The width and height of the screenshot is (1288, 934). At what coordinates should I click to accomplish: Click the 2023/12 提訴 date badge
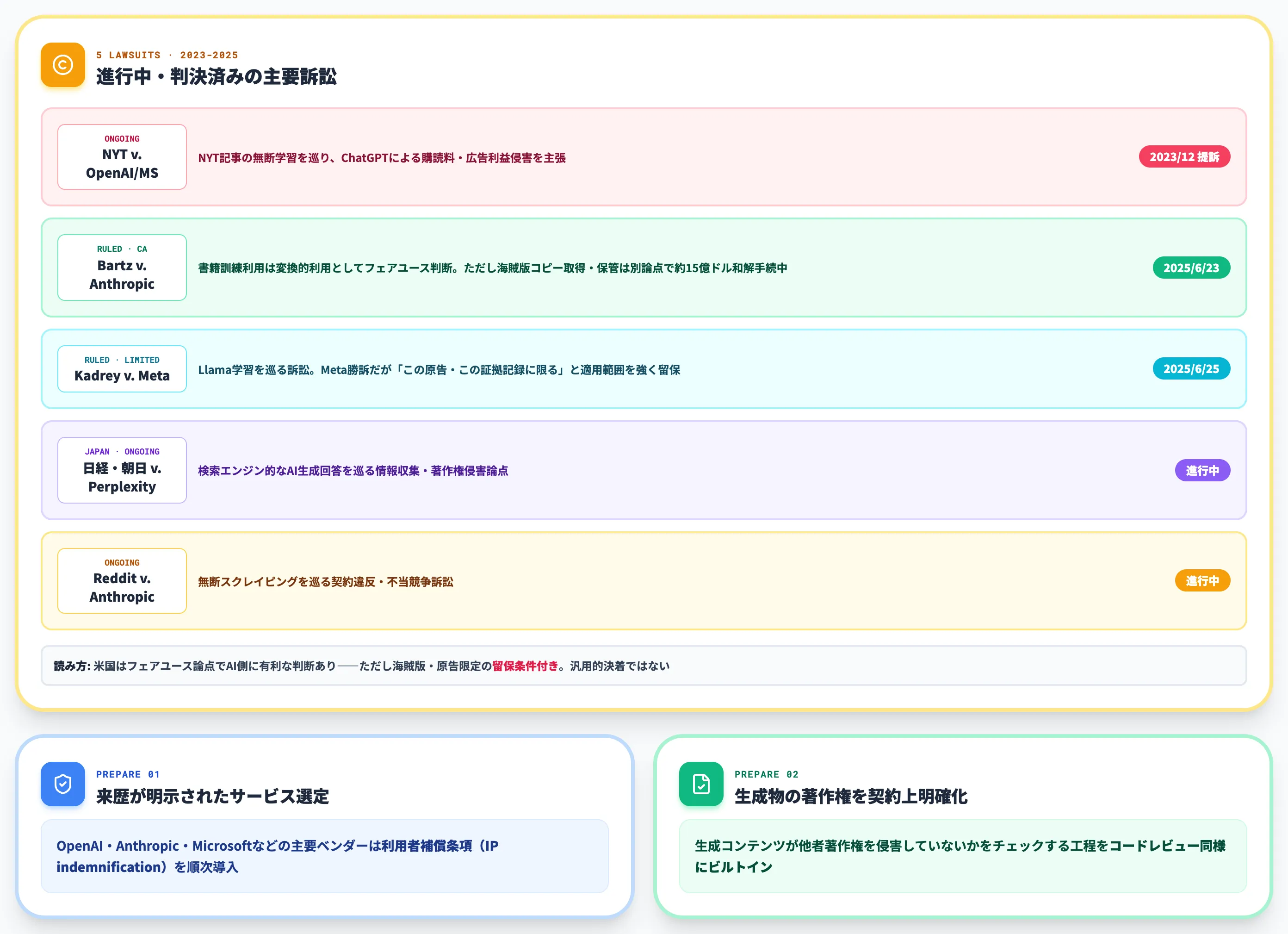click(1184, 157)
